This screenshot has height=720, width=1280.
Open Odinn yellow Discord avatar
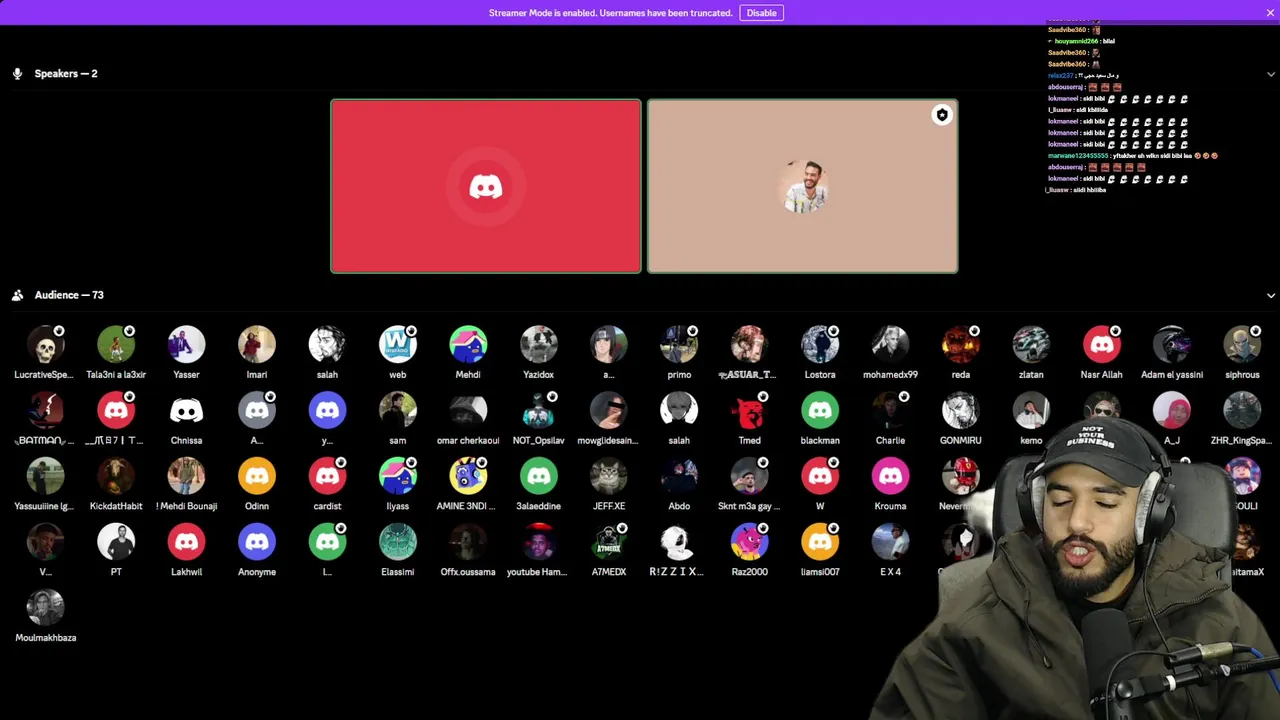[x=257, y=476]
